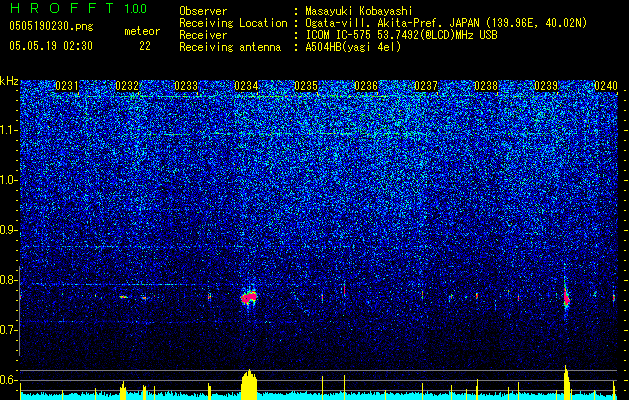Click the 0236 time marker
This screenshot has height=400, width=629.
click(366, 86)
